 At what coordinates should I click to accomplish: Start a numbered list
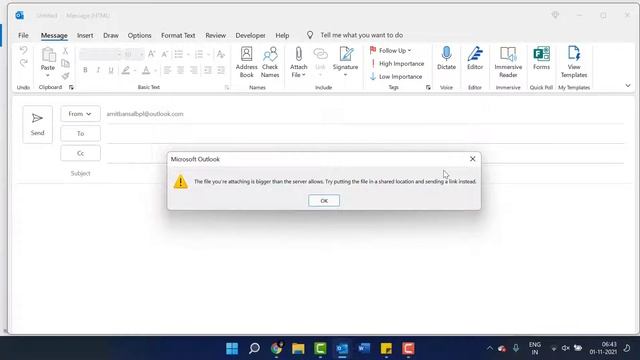(199, 54)
